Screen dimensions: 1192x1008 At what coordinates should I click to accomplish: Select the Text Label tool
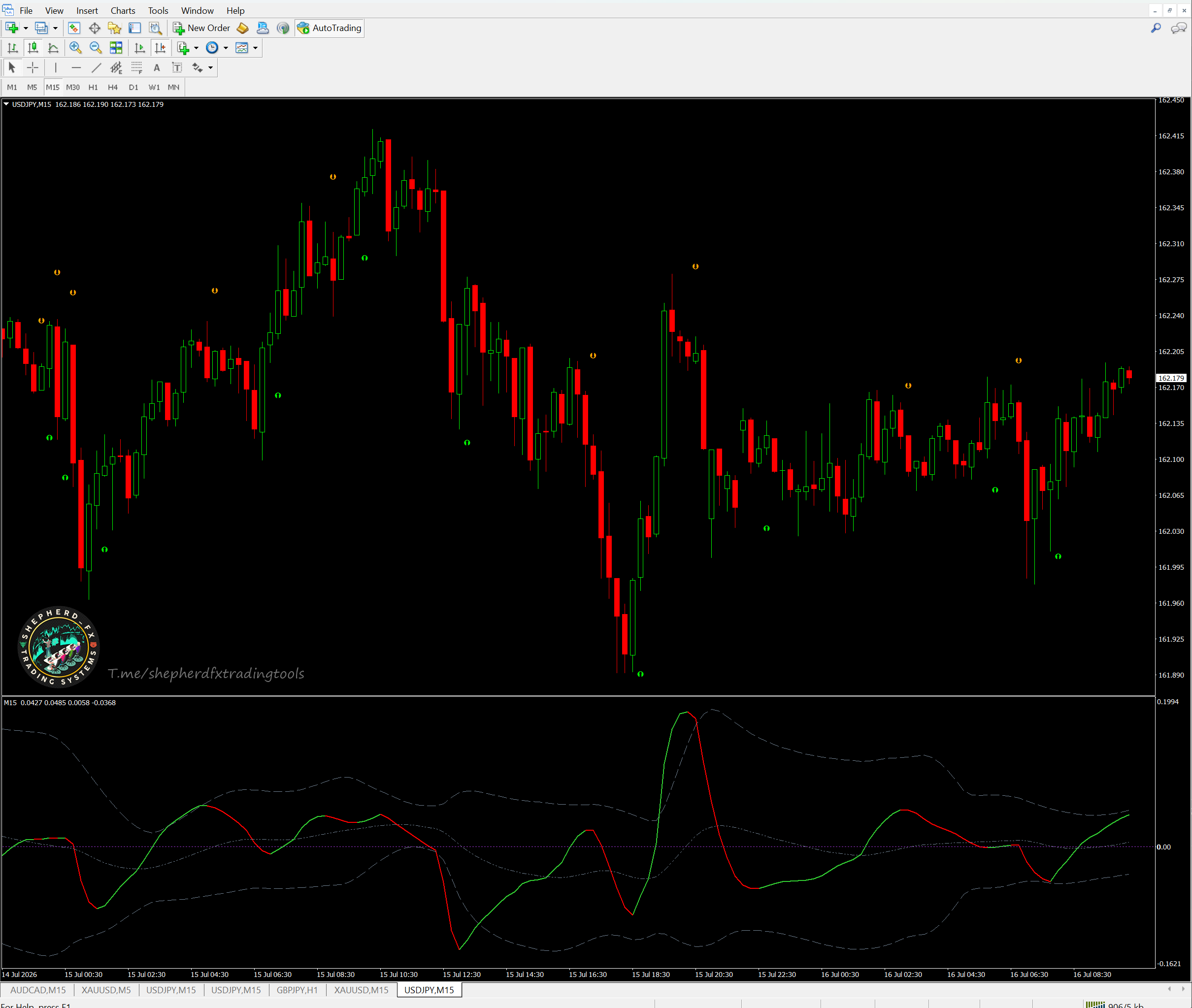[177, 68]
